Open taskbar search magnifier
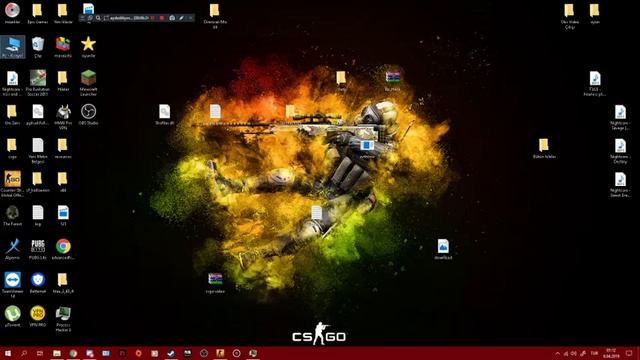Screen dimensions: 640x360 tap(24, 353)
